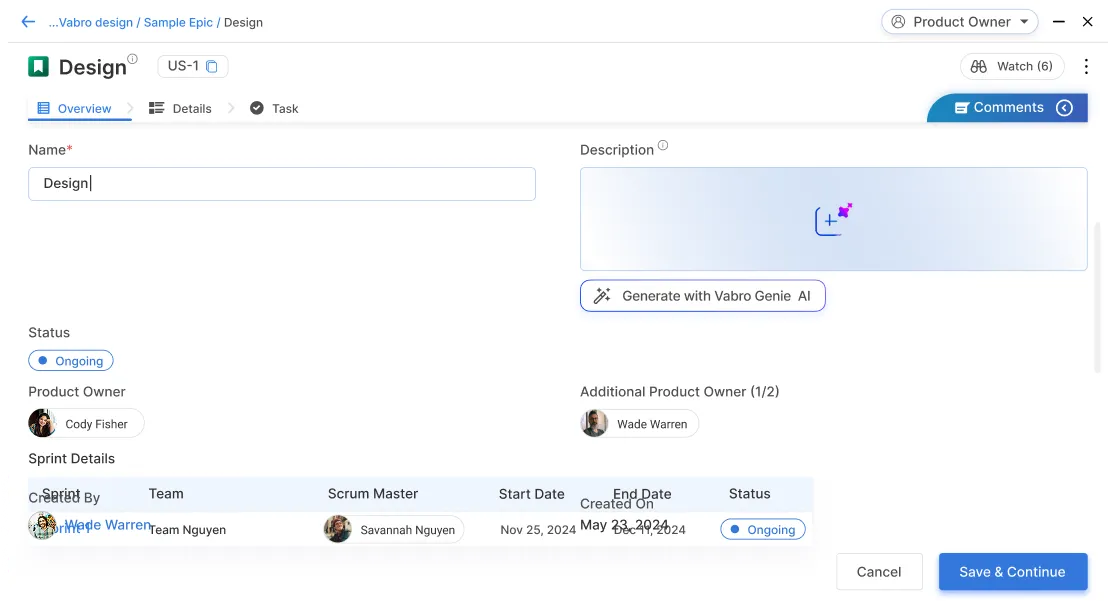Click the green Design user story icon
This screenshot has width=1108, height=601.
[38, 67]
